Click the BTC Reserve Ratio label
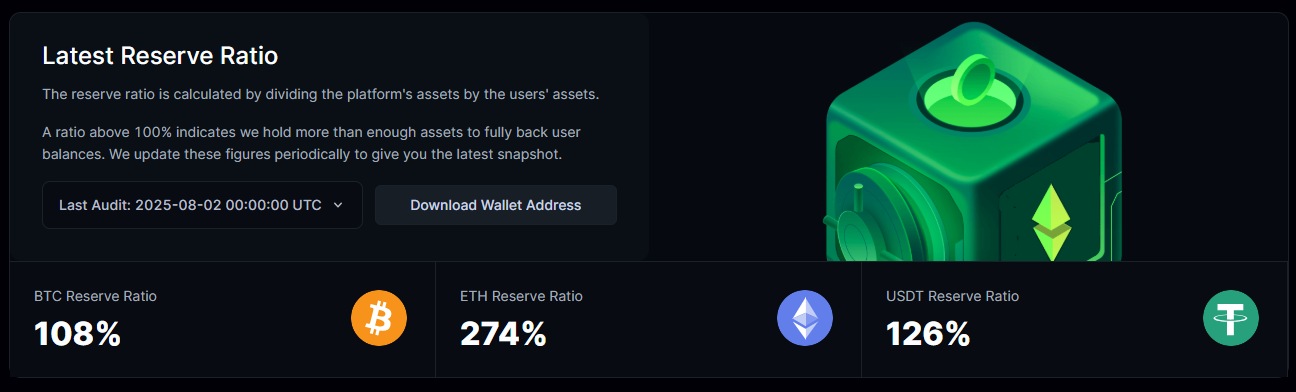 (x=95, y=296)
